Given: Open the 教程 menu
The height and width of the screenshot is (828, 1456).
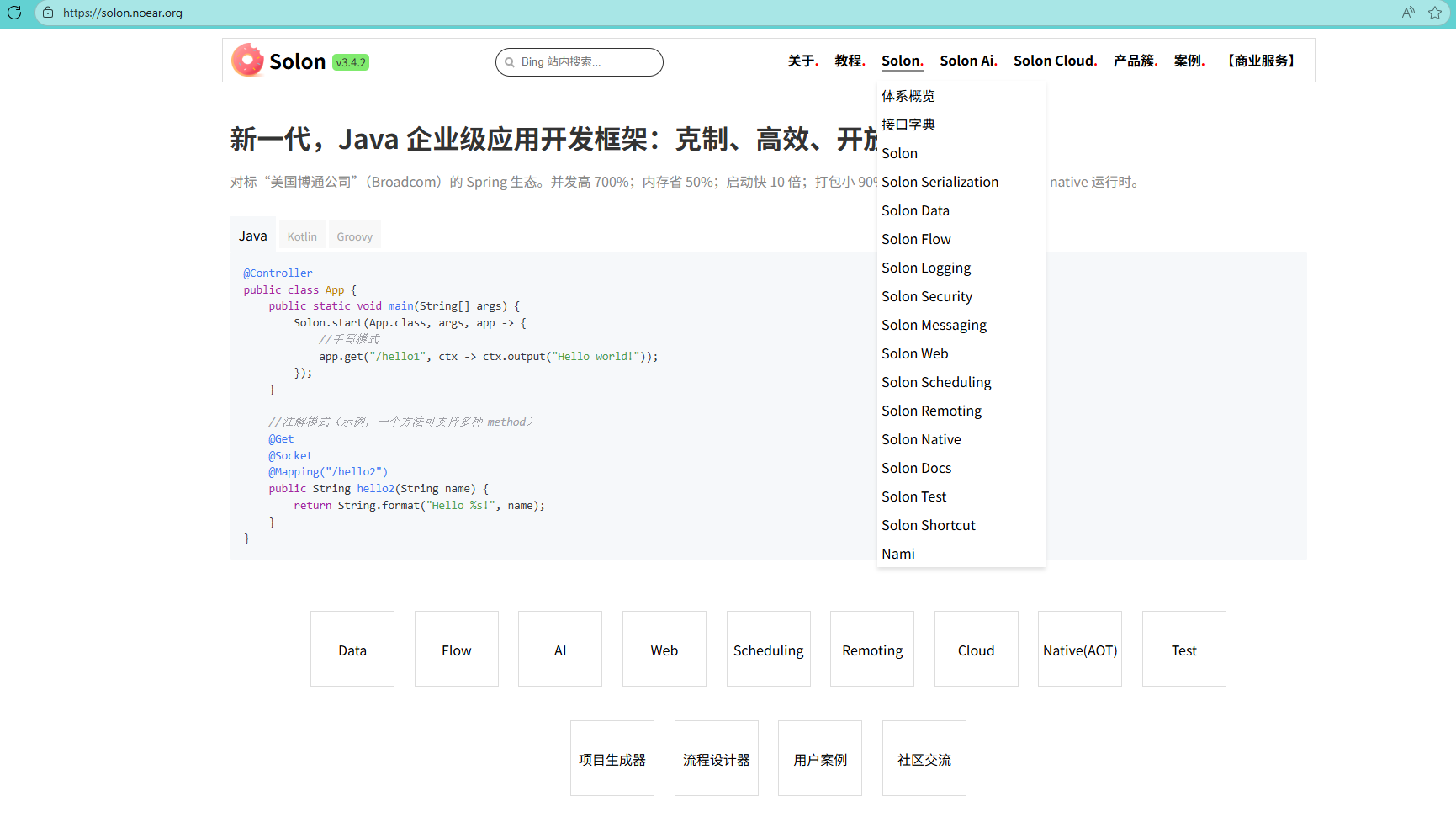Looking at the screenshot, I should (850, 61).
